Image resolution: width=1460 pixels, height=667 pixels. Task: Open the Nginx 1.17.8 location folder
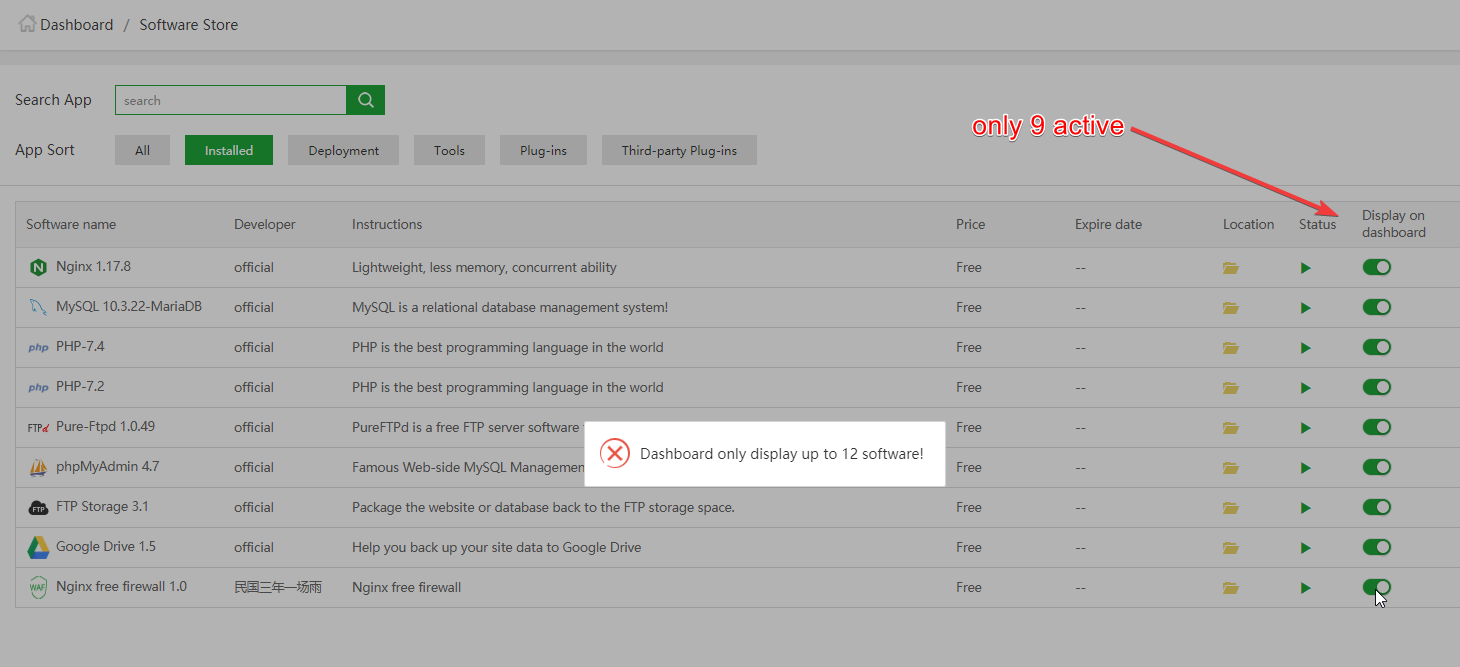pyautogui.click(x=1231, y=268)
